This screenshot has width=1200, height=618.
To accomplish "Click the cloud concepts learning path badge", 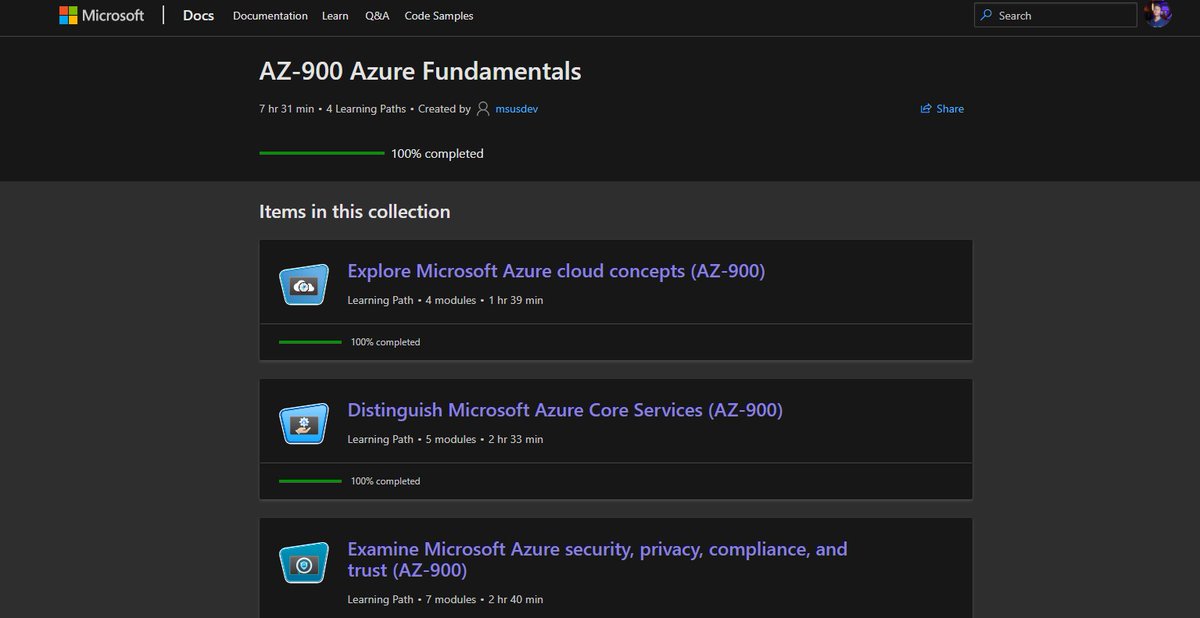I will coord(304,286).
